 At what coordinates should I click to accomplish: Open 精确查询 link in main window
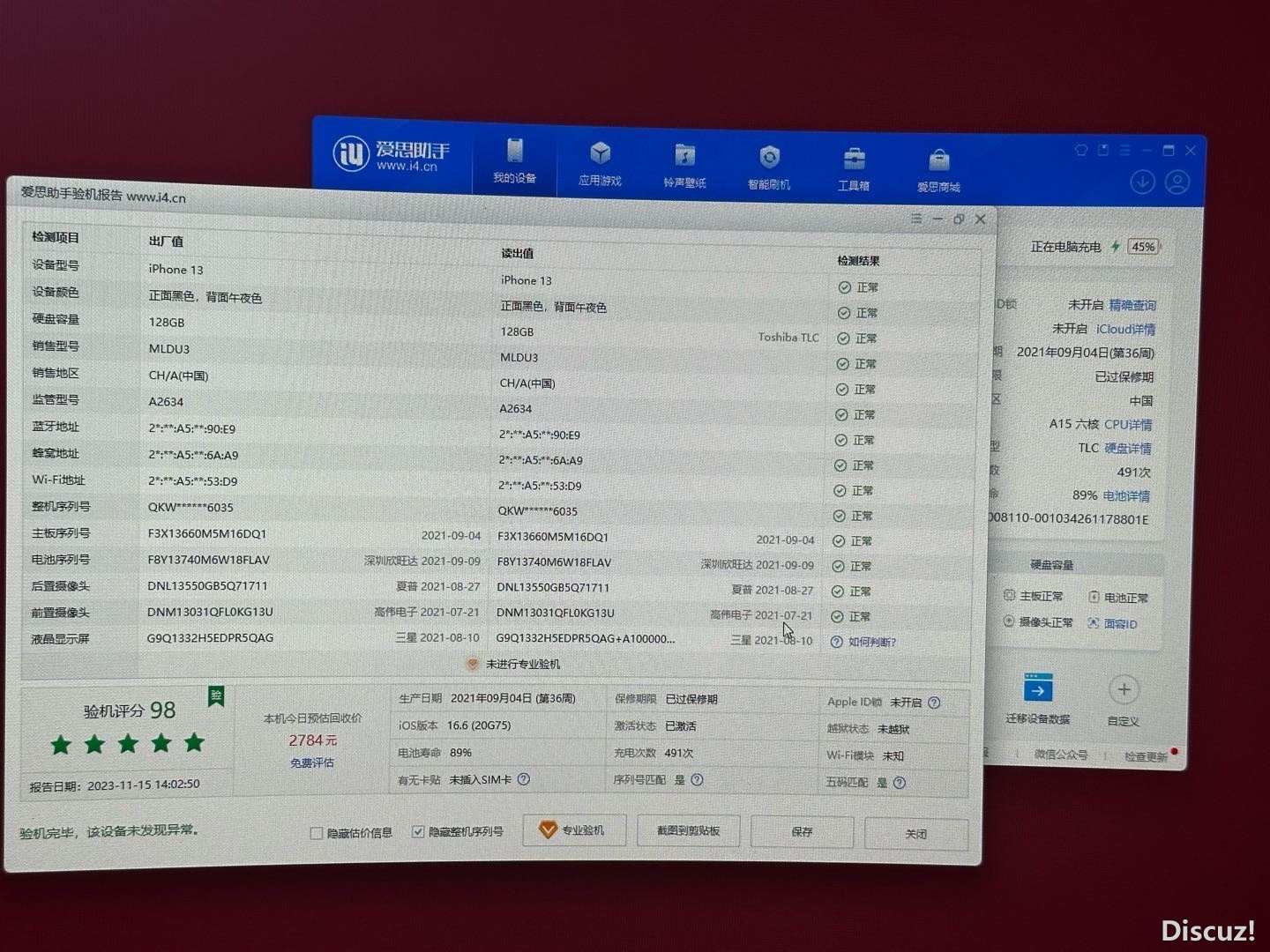coord(1132,305)
